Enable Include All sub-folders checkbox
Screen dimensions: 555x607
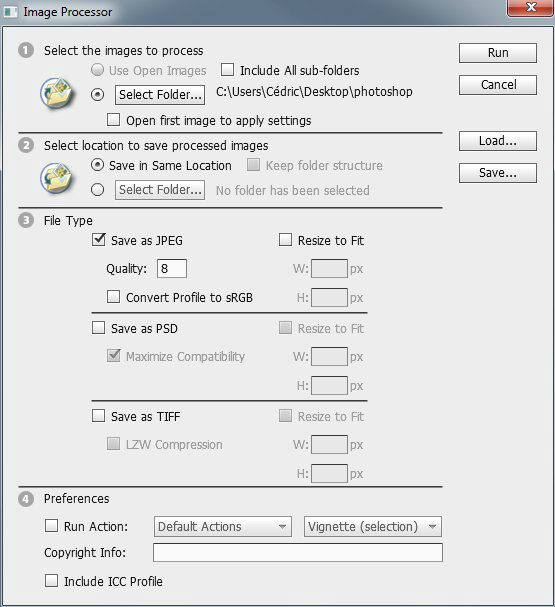(227, 70)
